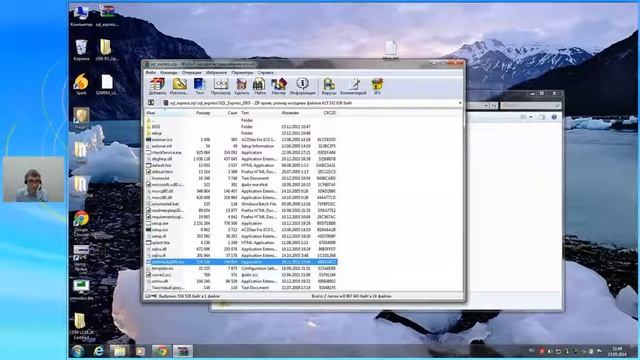Select the license.txt file row
This screenshot has width=640, height=360.
click(241, 178)
